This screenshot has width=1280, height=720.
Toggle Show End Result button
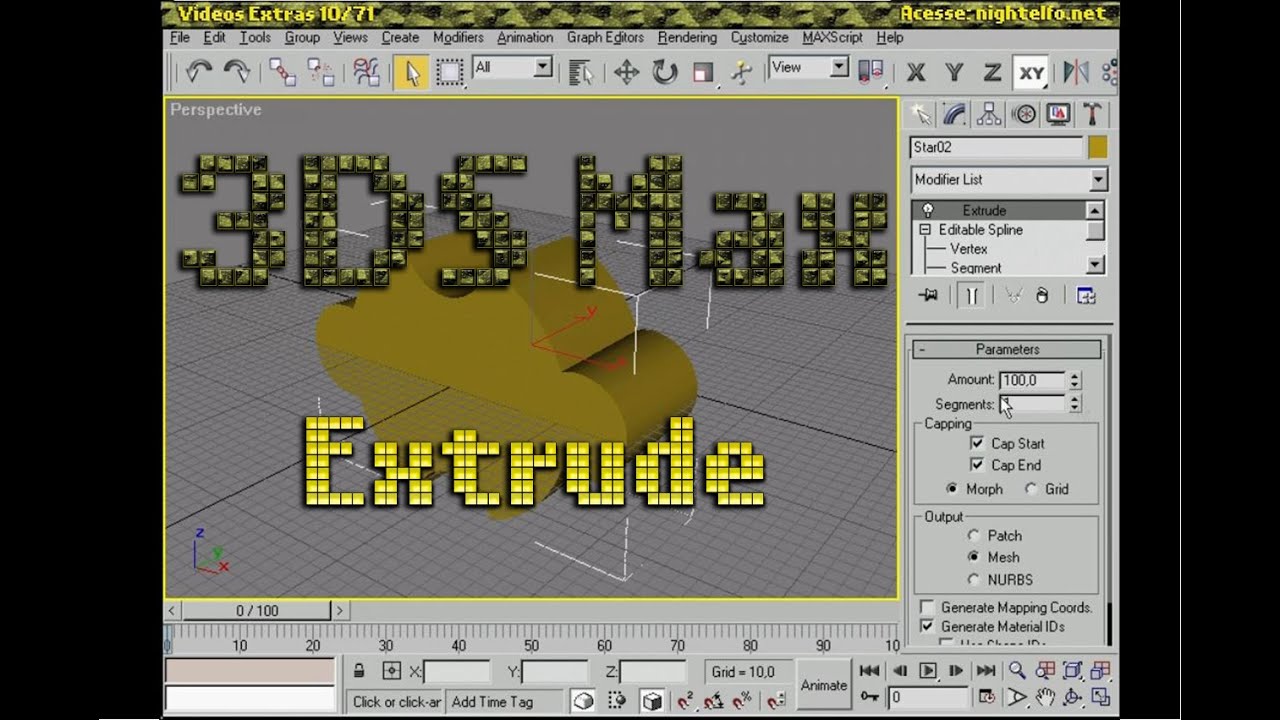[971, 295]
